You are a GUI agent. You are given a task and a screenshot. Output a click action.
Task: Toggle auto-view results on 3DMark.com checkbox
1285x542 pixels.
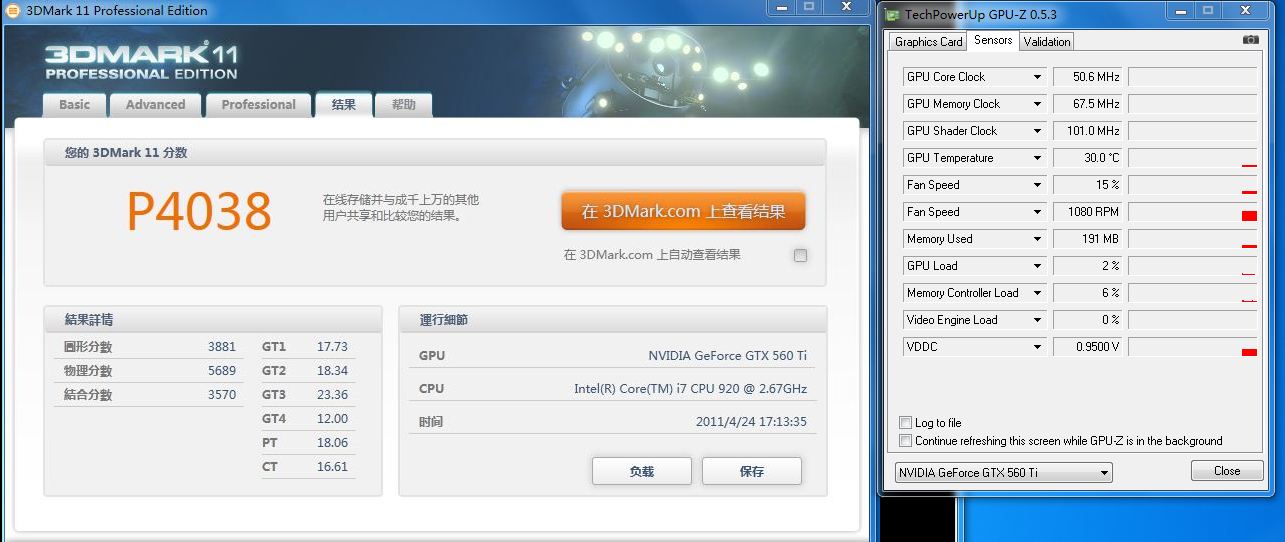pos(800,255)
